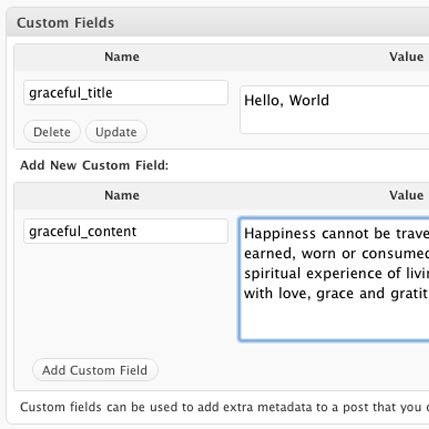429x429 pixels.
Task: Focus the graceful_content name input field
Action: 126,231
